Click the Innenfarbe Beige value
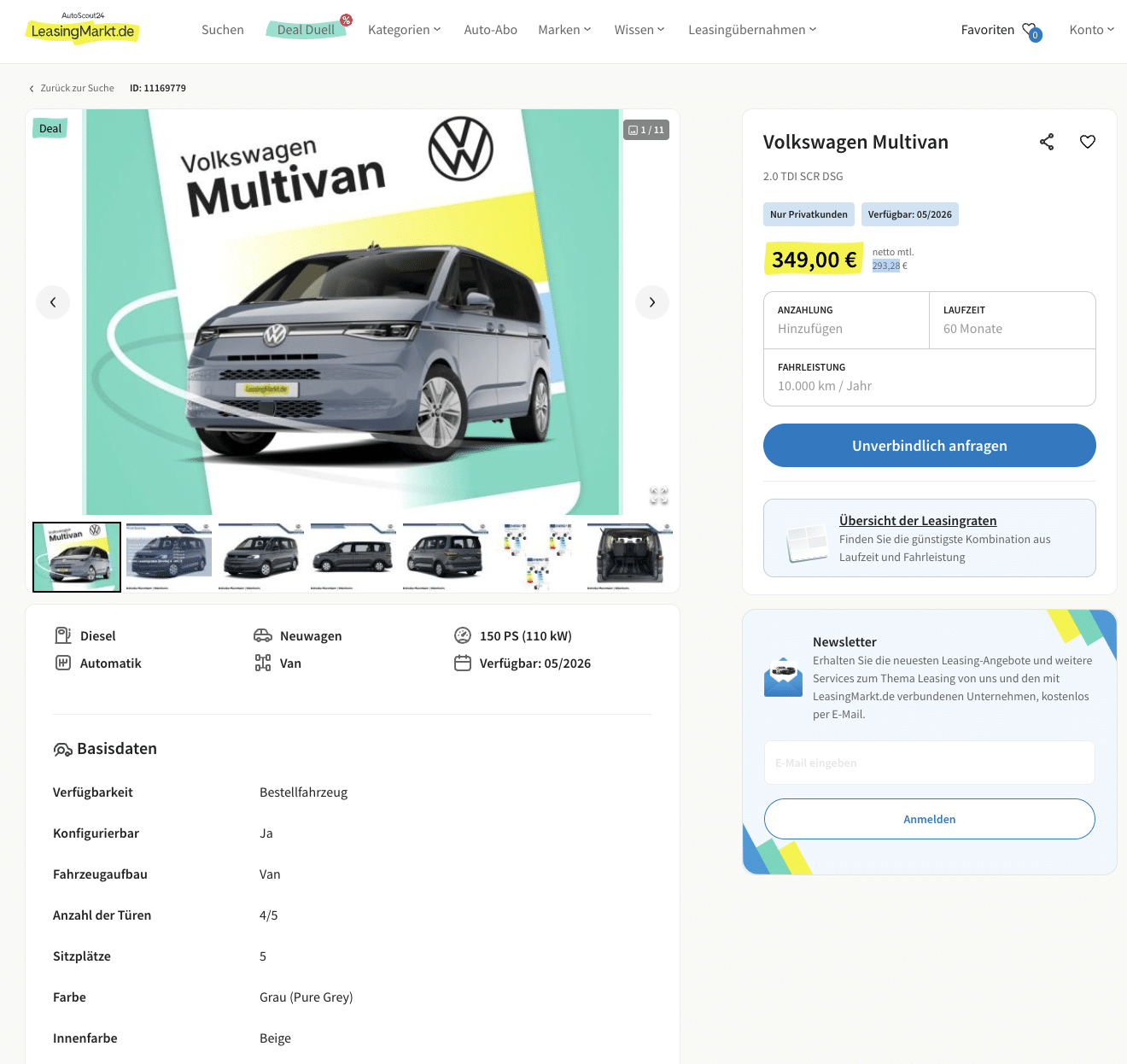 coord(275,1038)
